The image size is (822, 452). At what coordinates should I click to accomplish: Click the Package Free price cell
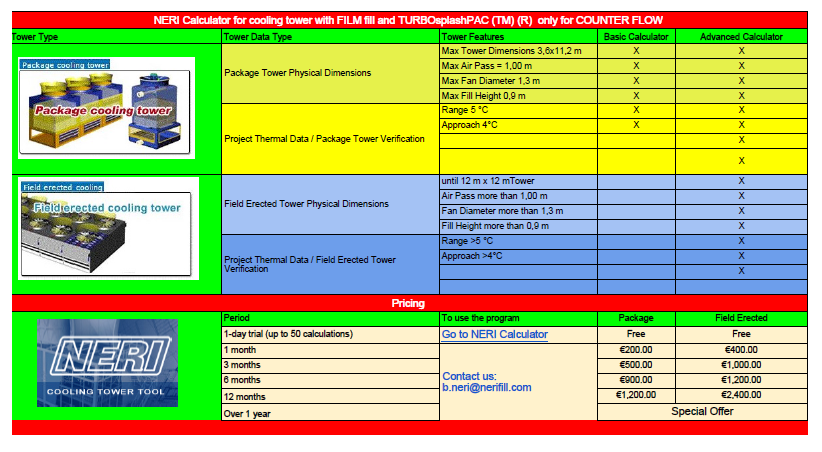point(636,335)
